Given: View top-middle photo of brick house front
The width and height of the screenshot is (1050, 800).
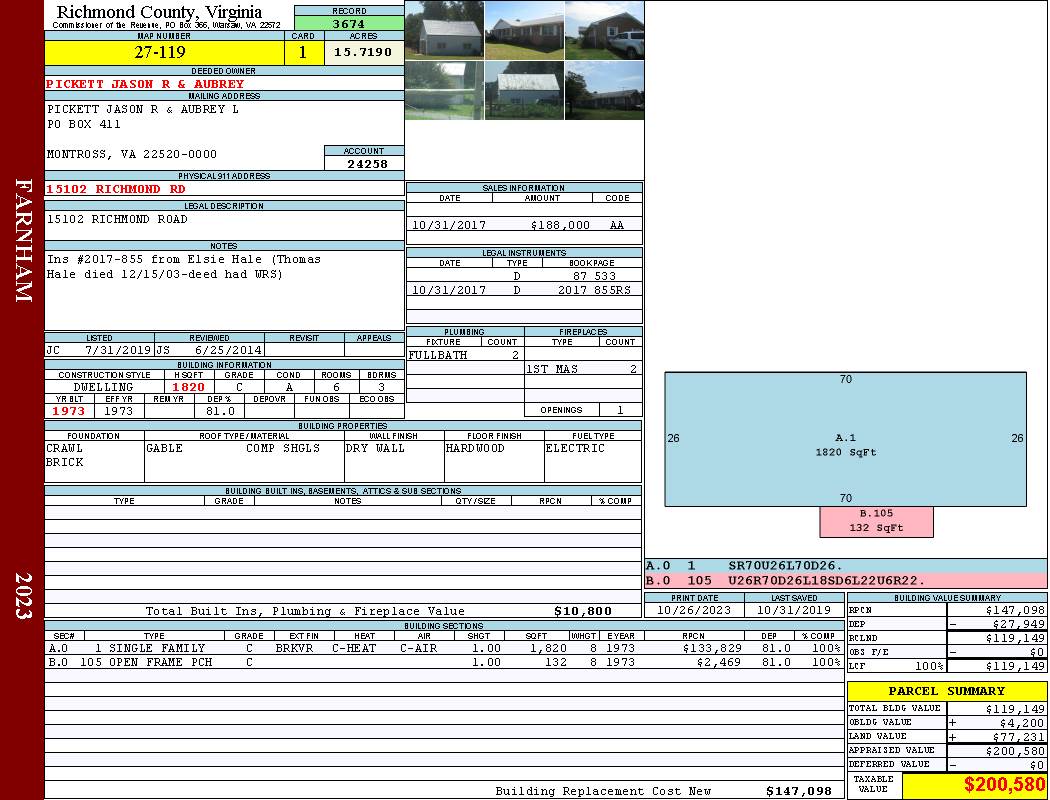Looking at the screenshot, I should pos(524,30).
